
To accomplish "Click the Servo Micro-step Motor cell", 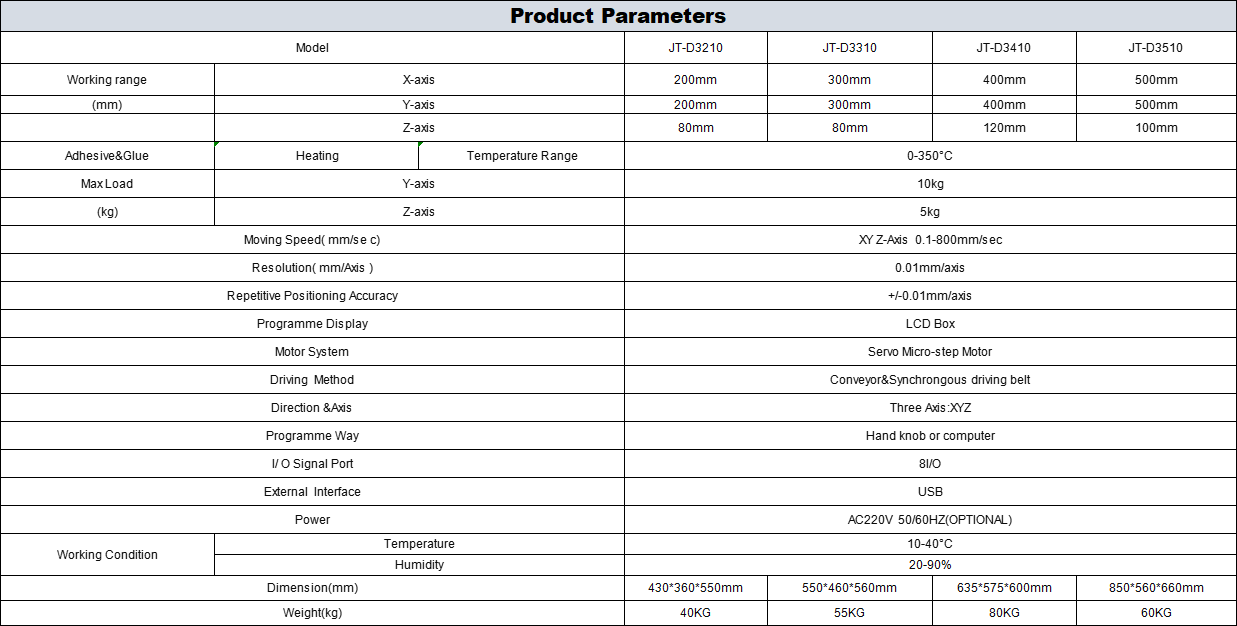I will (x=930, y=352).
